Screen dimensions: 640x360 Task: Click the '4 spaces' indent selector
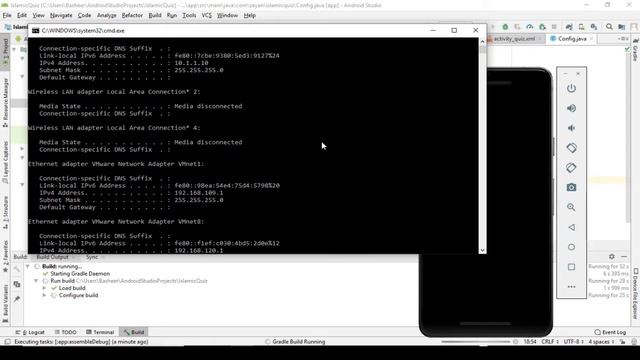601,342
